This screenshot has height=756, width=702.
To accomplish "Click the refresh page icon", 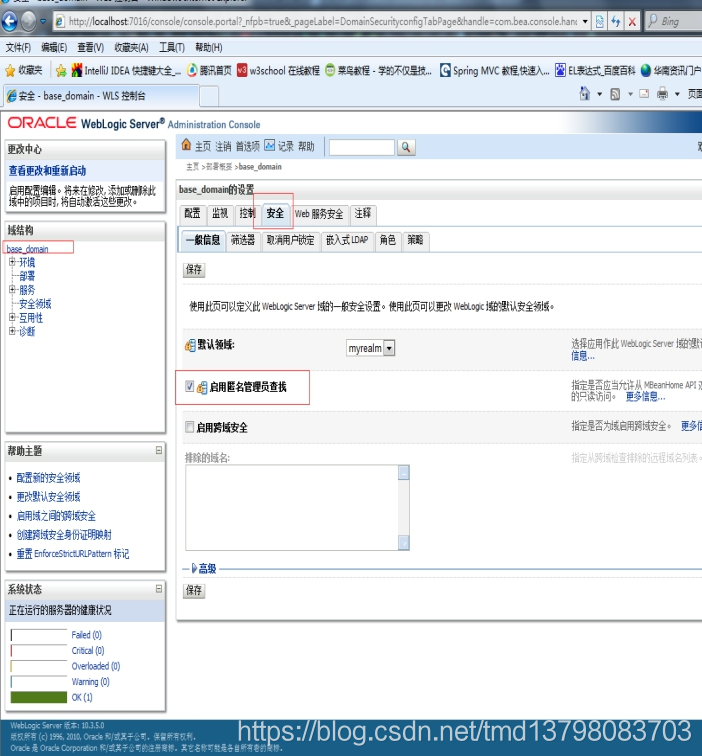I will tap(616, 21).
